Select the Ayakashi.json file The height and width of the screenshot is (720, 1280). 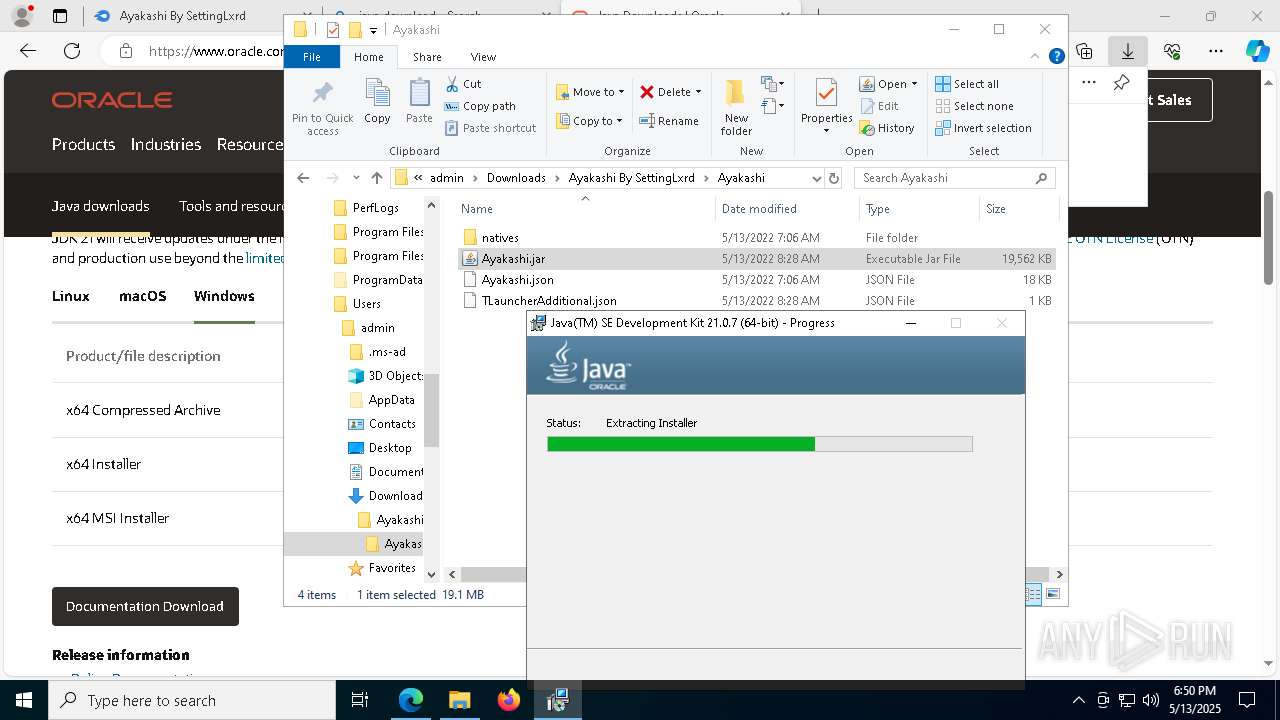[757, 280]
